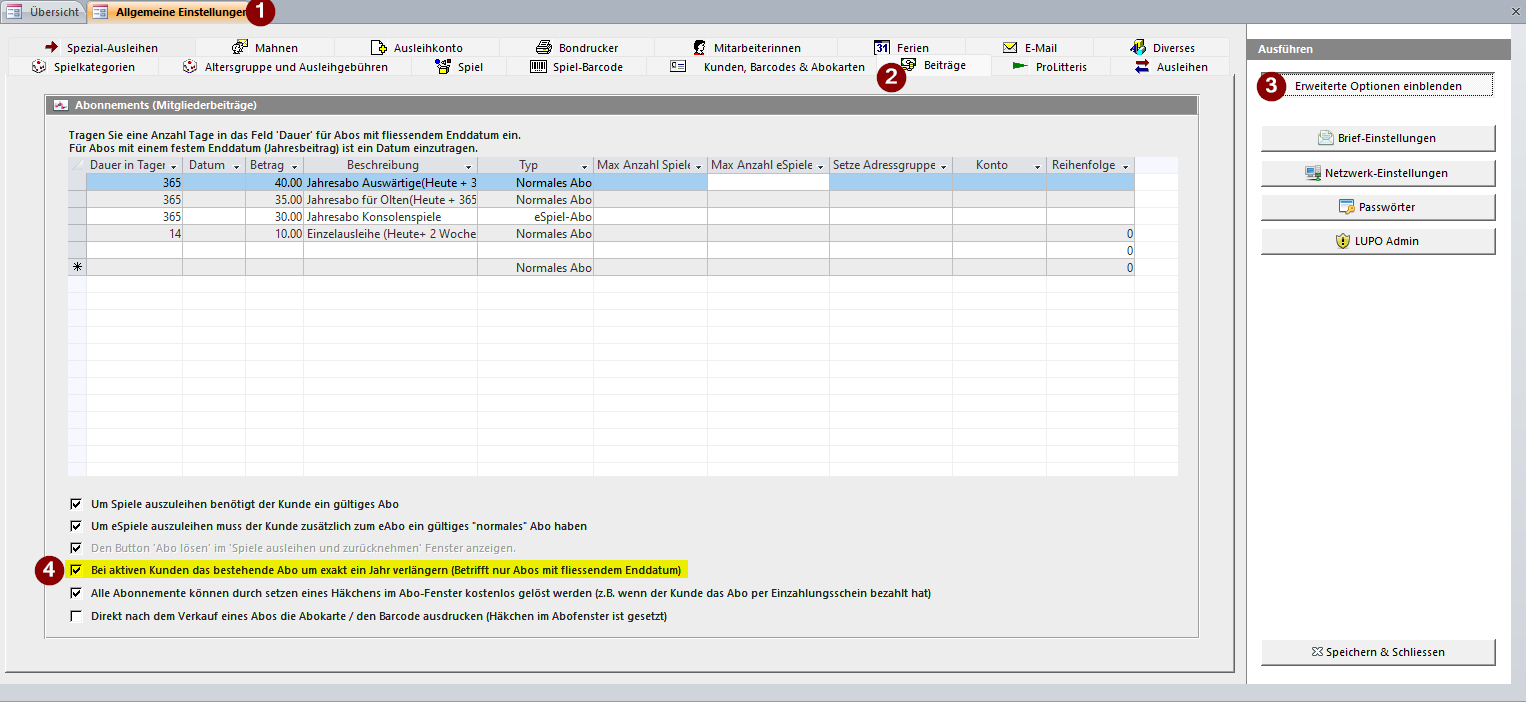Click the barcode icon on Spiel-Barcode tab
The image size is (1526, 702).
coord(538,67)
